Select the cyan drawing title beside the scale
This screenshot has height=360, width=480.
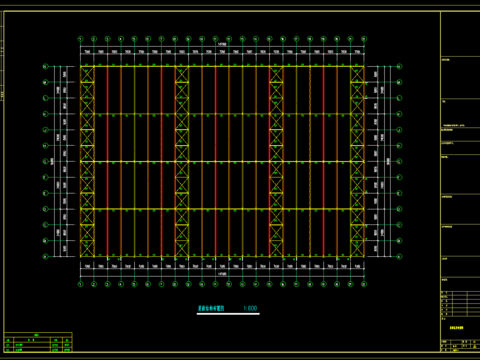(211, 309)
